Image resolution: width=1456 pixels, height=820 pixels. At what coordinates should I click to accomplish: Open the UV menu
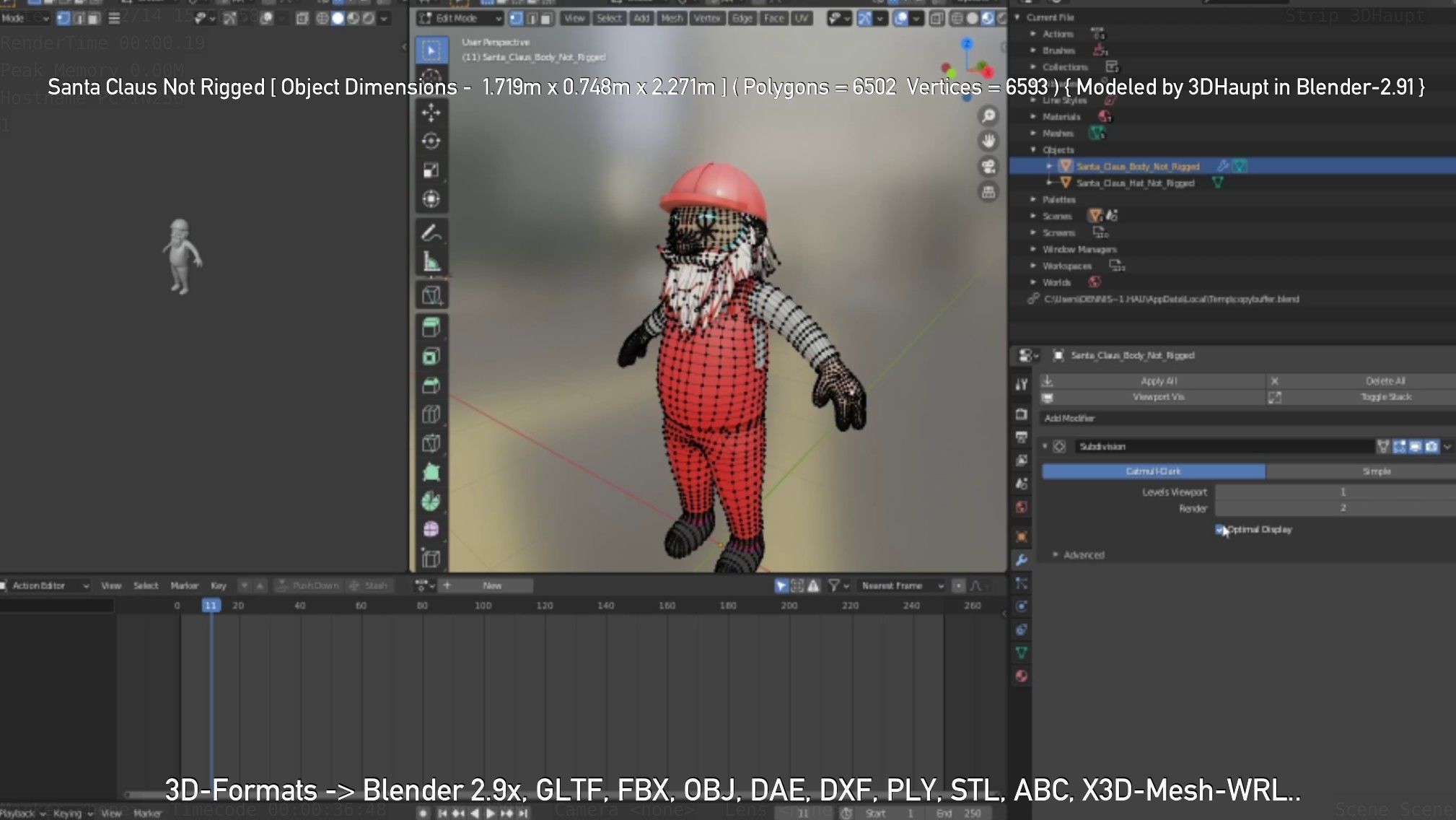[802, 18]
